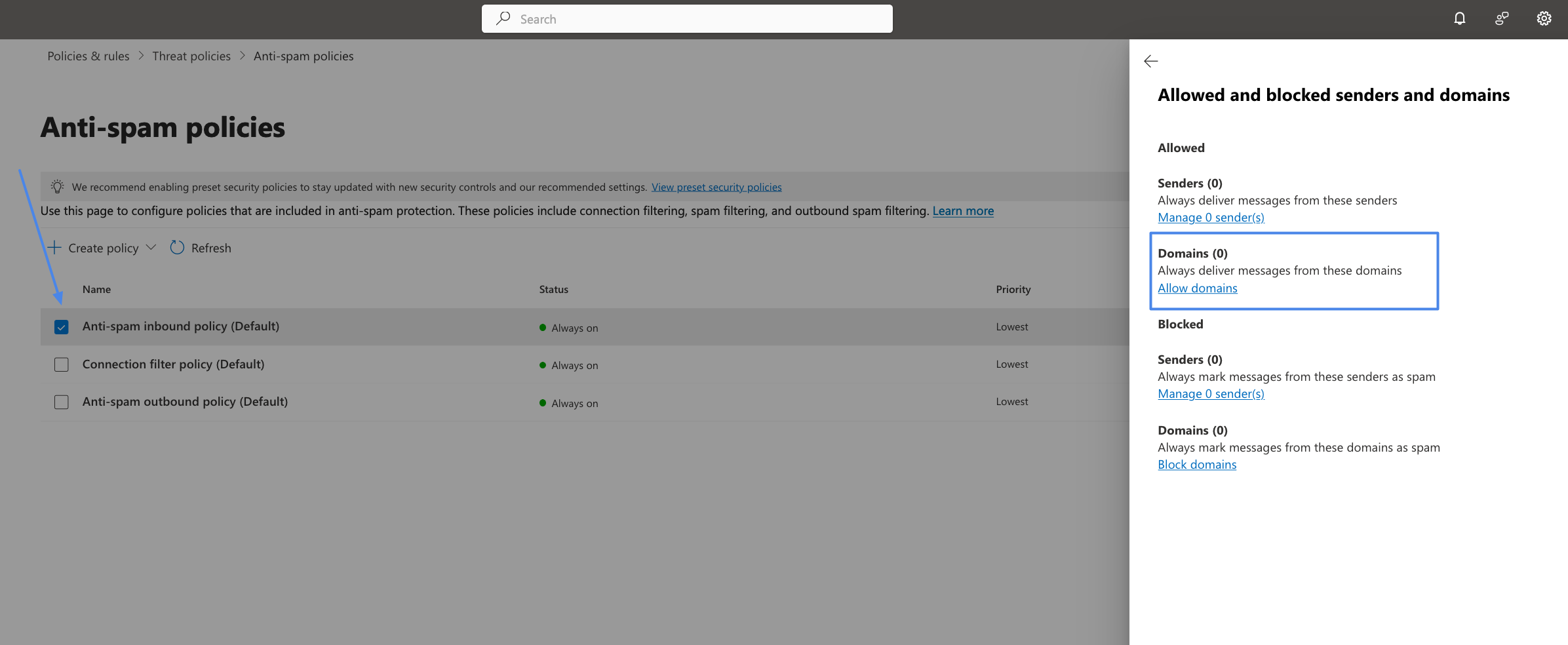Viewport: 1568px width, 645px height.
Task: Click the Block domains link
Action: click(x=1197, y=464)
